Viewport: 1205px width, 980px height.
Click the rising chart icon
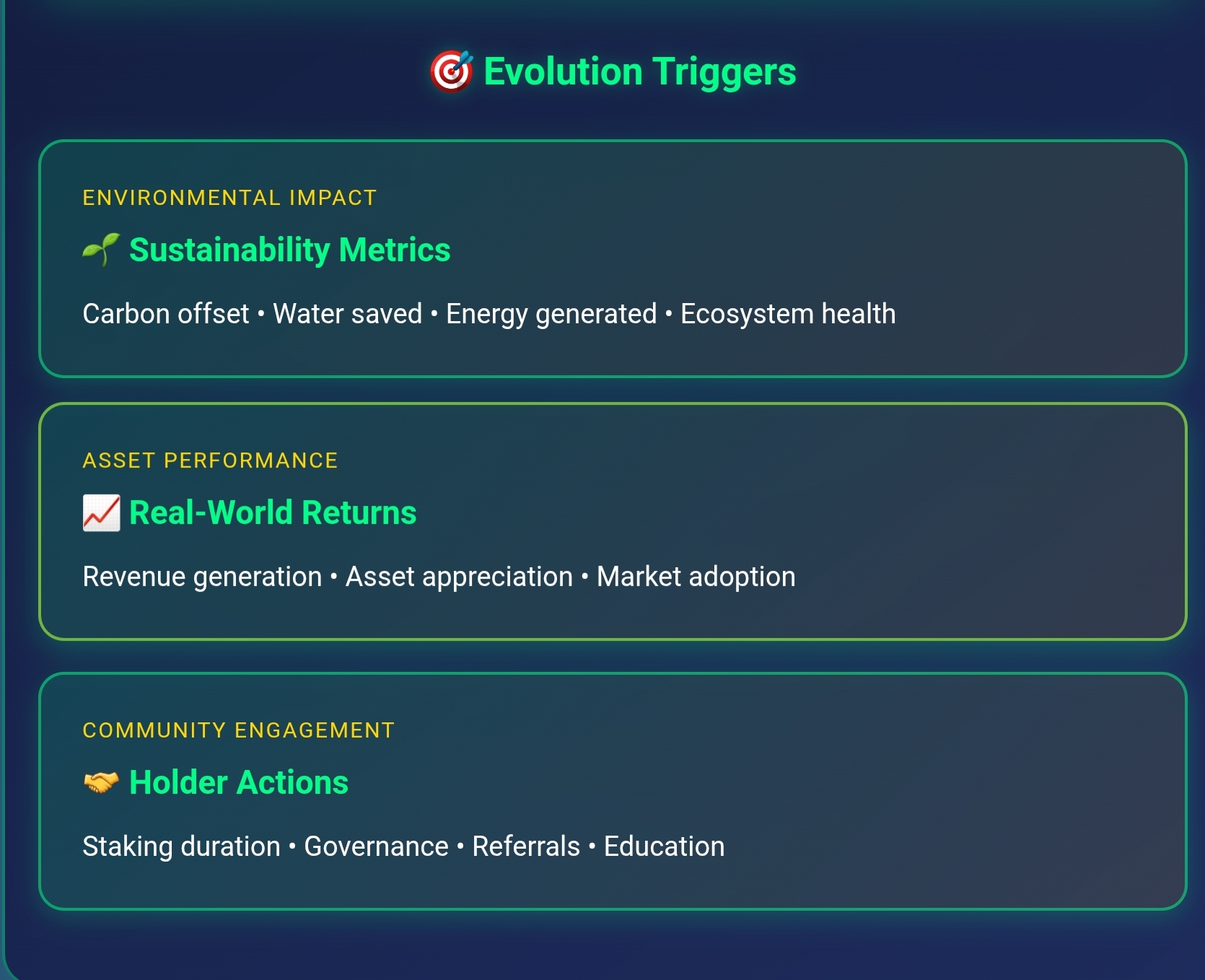(x=101, y=513)
